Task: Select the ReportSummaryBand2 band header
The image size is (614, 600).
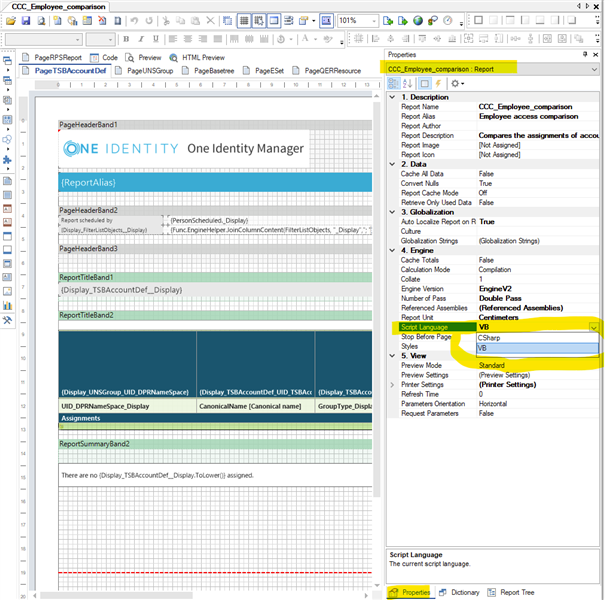Action: click(x=215, y=444)
